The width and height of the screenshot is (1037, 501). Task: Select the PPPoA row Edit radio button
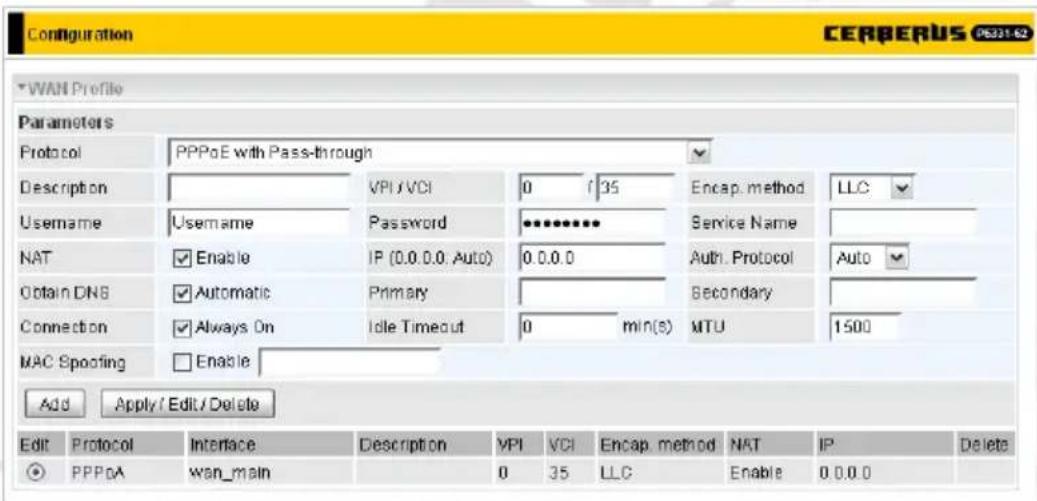click(x=38, y=473)
